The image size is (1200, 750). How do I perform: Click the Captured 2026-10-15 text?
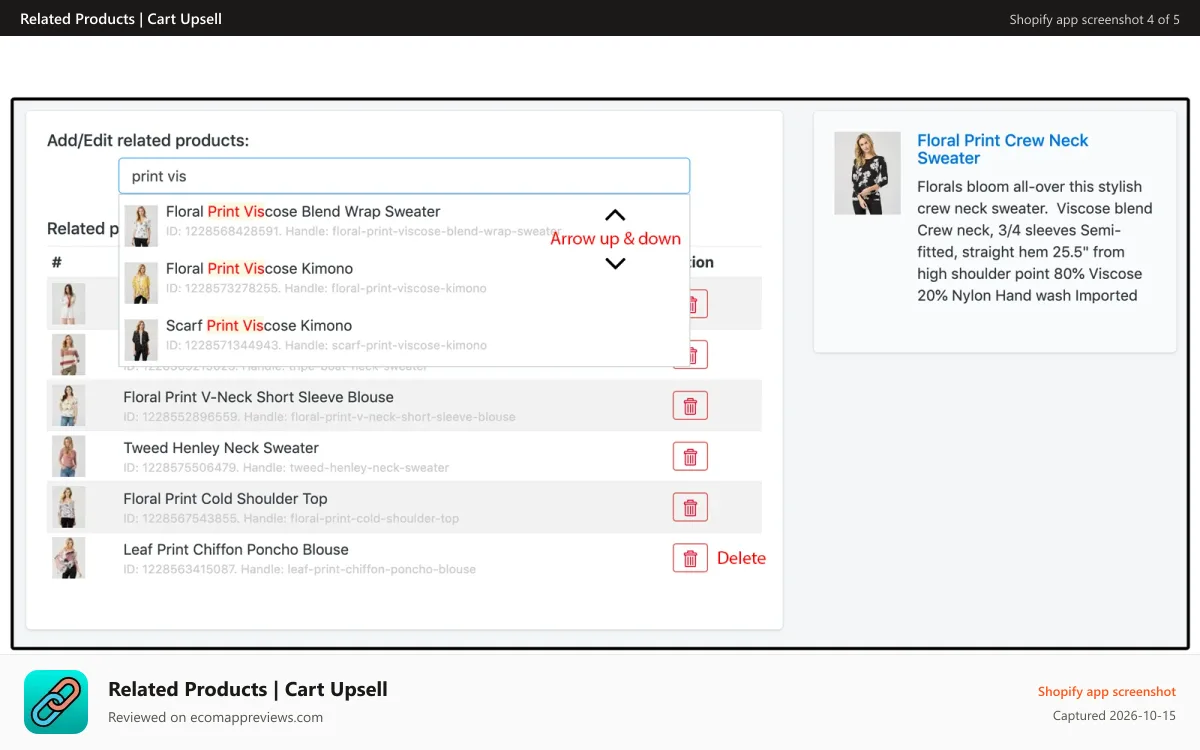[1114, 716]
